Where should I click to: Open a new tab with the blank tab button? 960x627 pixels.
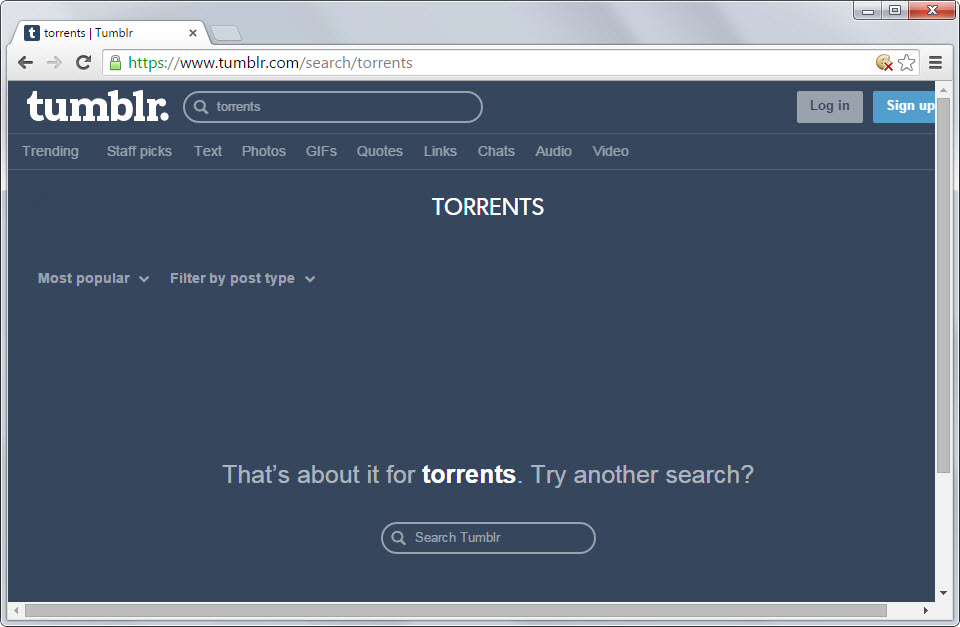(225, 33)
